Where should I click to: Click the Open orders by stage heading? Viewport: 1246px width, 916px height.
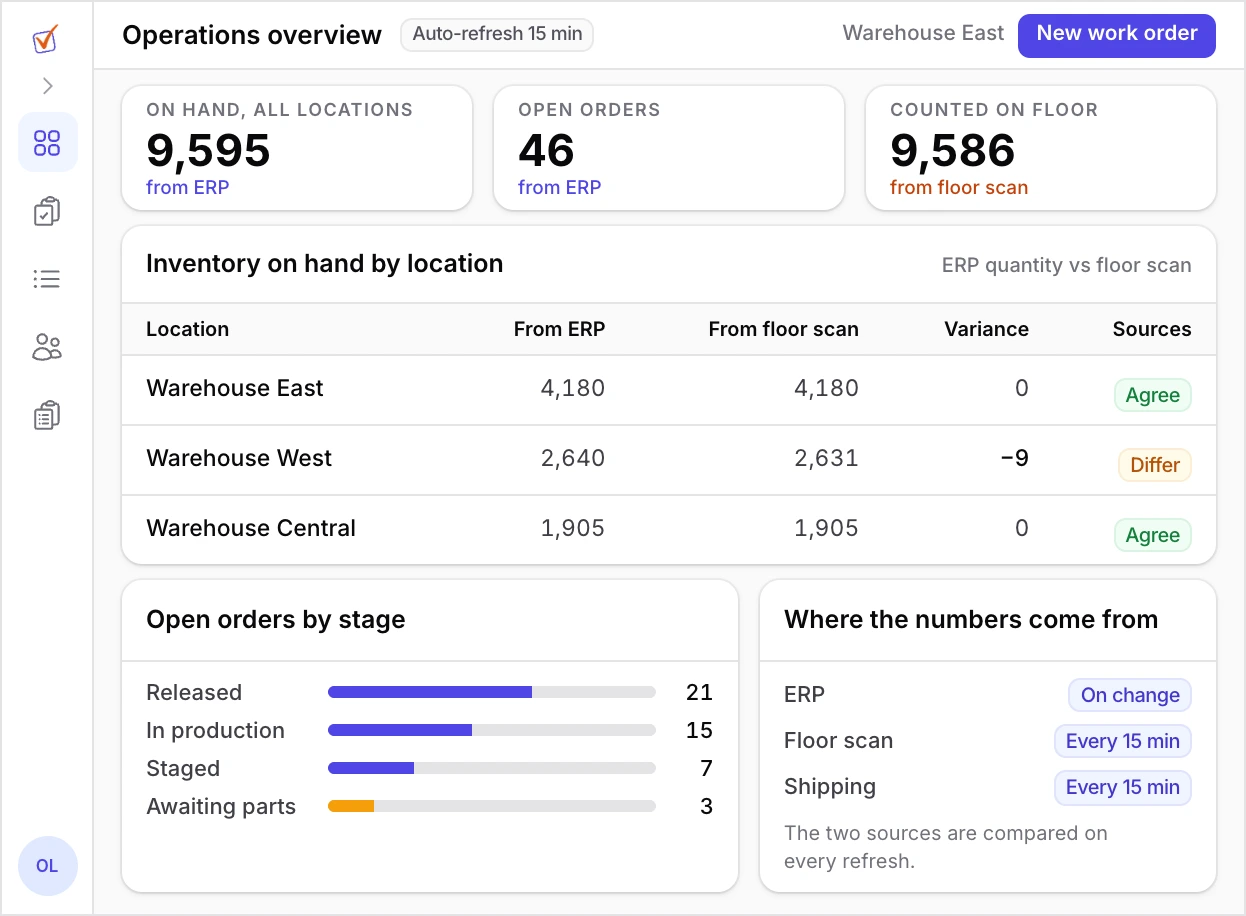tap(276, 619)
